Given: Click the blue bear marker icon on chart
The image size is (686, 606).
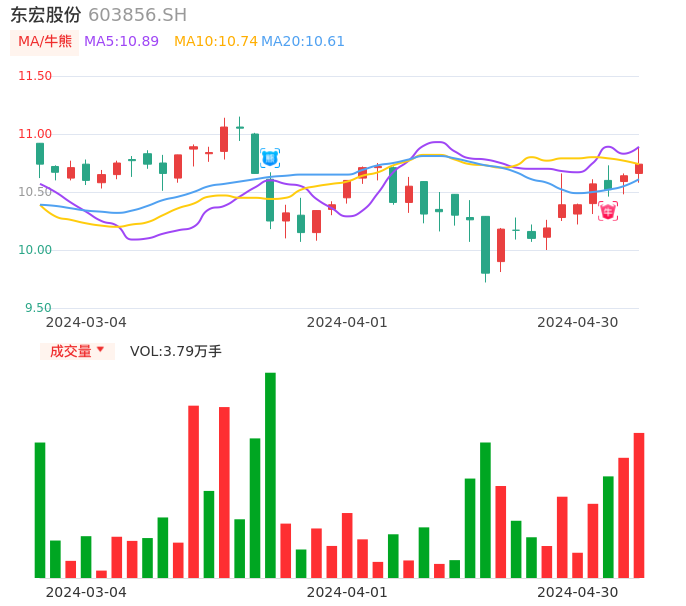Looking at the screenshot, I should [x=269, y=158].
